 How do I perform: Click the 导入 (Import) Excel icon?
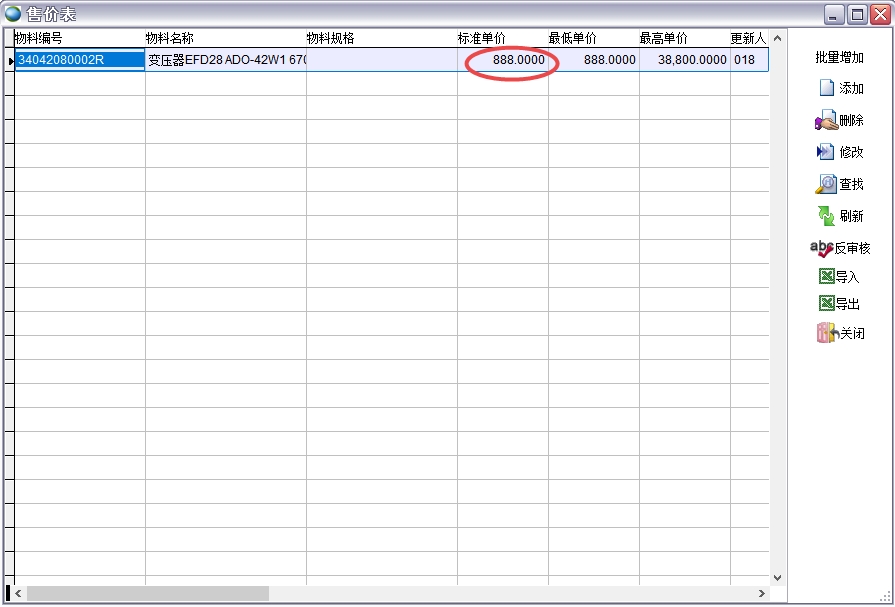click(x=826, y=277)
